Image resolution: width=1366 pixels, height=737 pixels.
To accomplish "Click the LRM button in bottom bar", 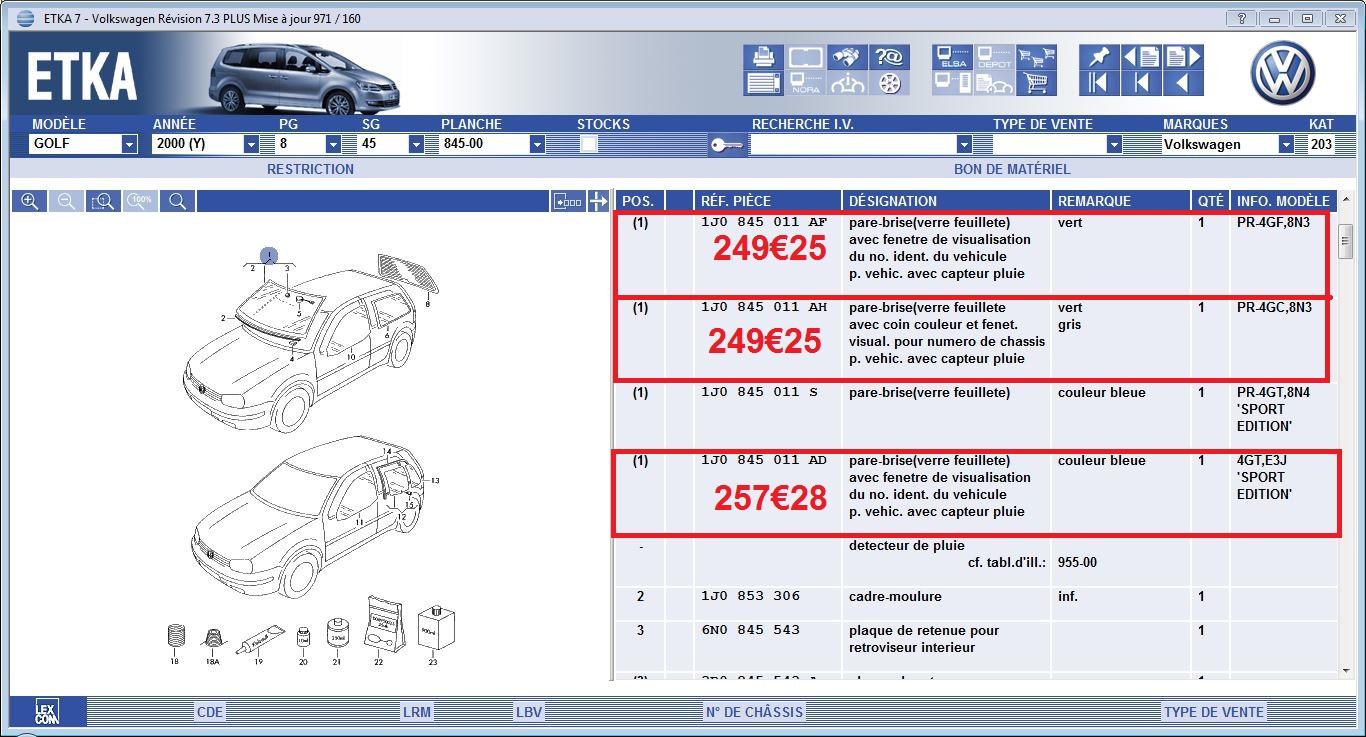I will tap(416, 712).
